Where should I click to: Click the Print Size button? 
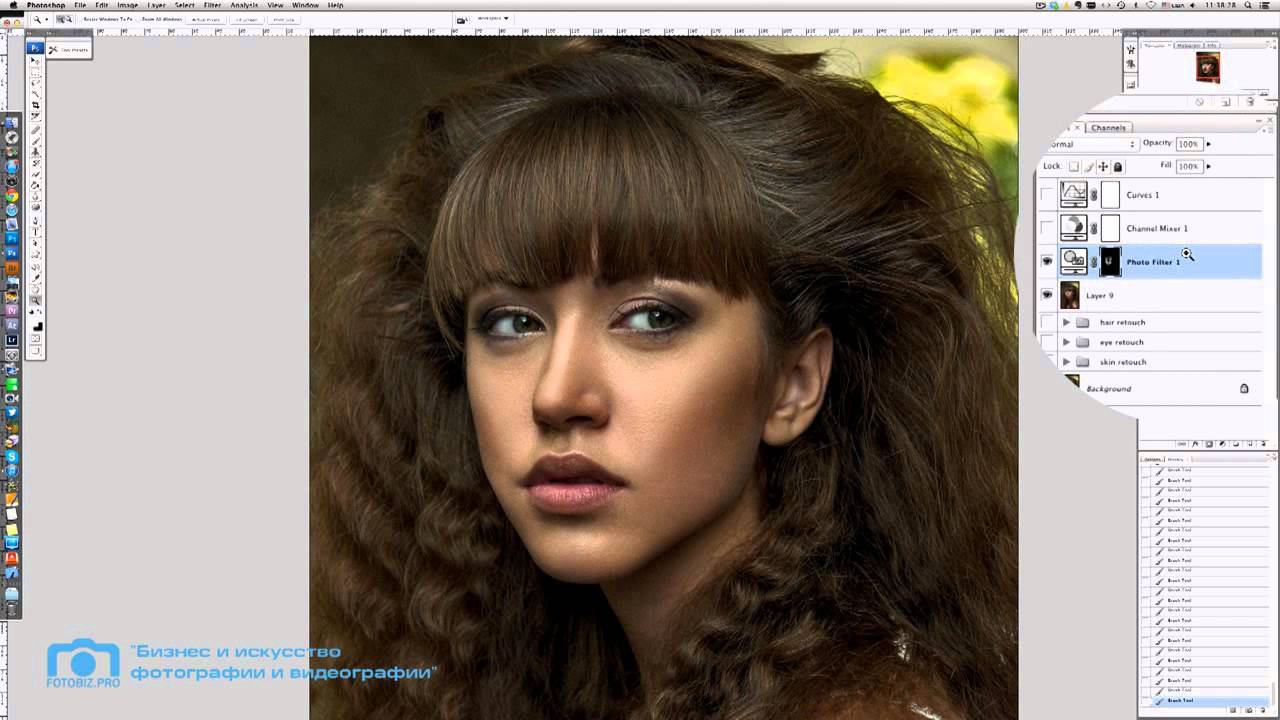pos(284,19)
